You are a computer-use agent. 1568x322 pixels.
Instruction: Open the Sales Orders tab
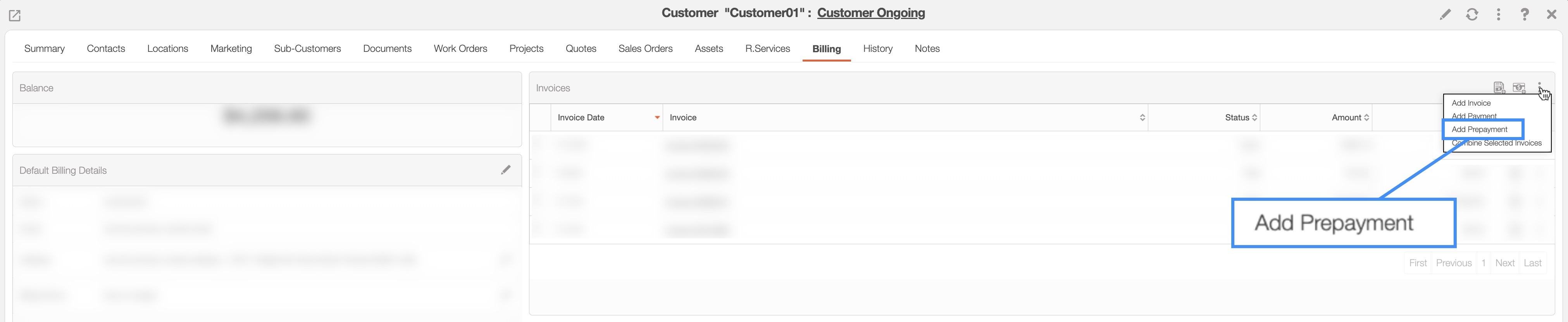point(645,49)
